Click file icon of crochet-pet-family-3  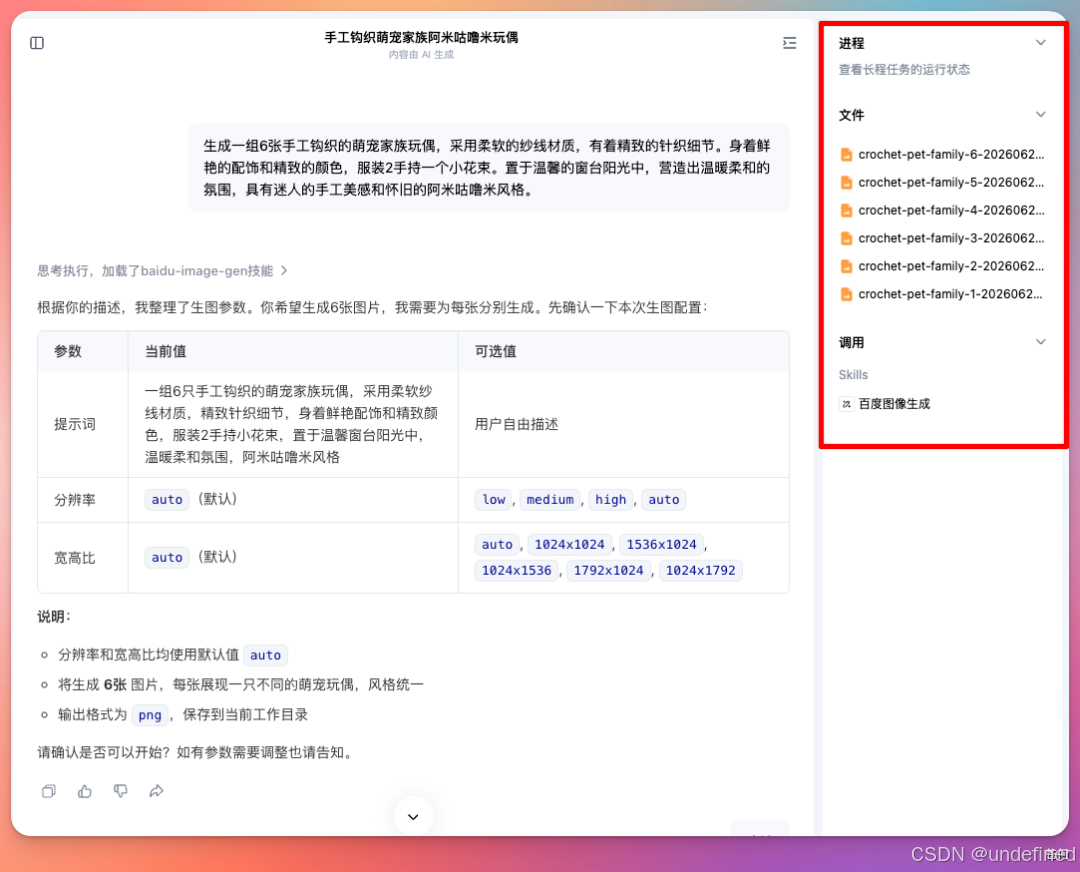pos(847,238)
